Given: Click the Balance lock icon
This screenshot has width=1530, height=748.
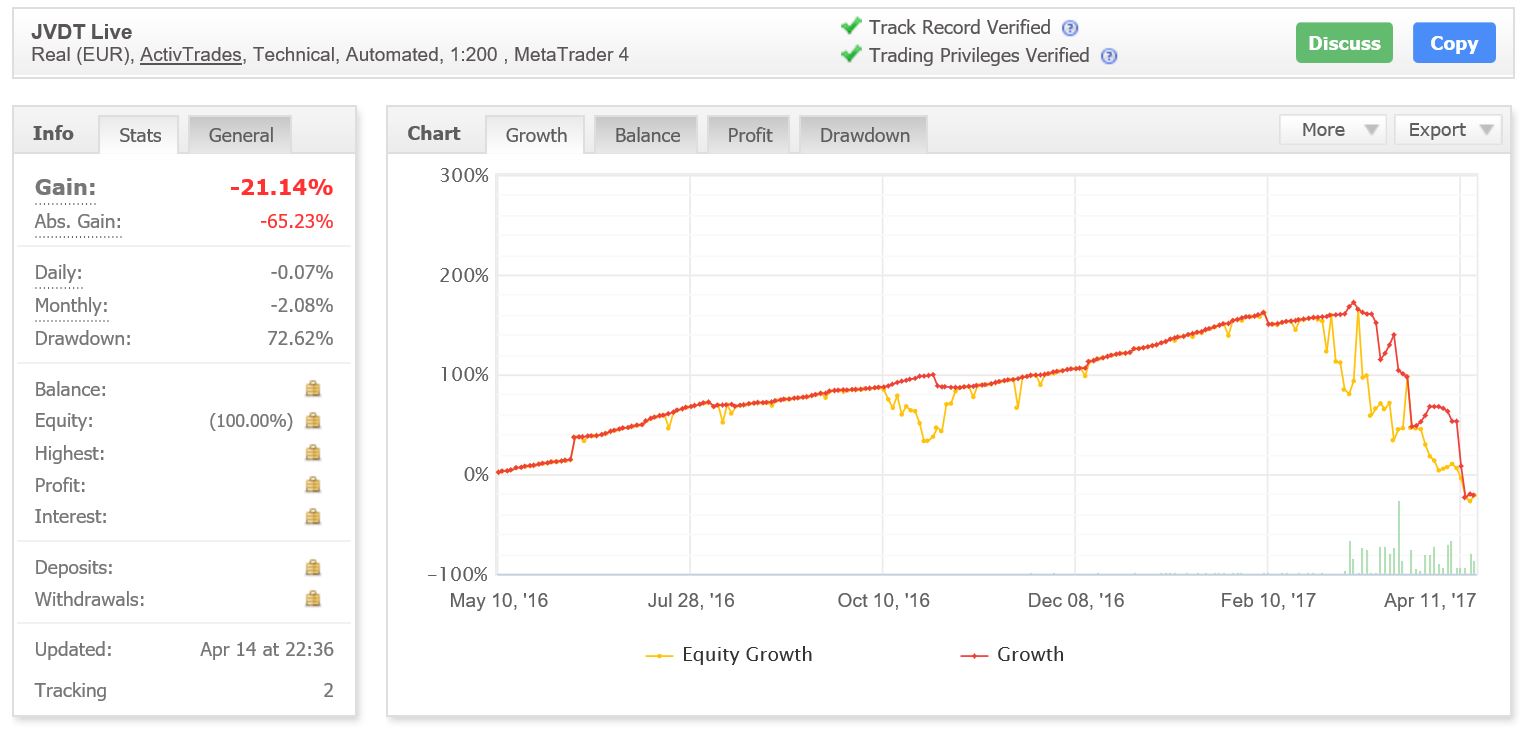Looking at the screenshot, I should click(313, 389).
